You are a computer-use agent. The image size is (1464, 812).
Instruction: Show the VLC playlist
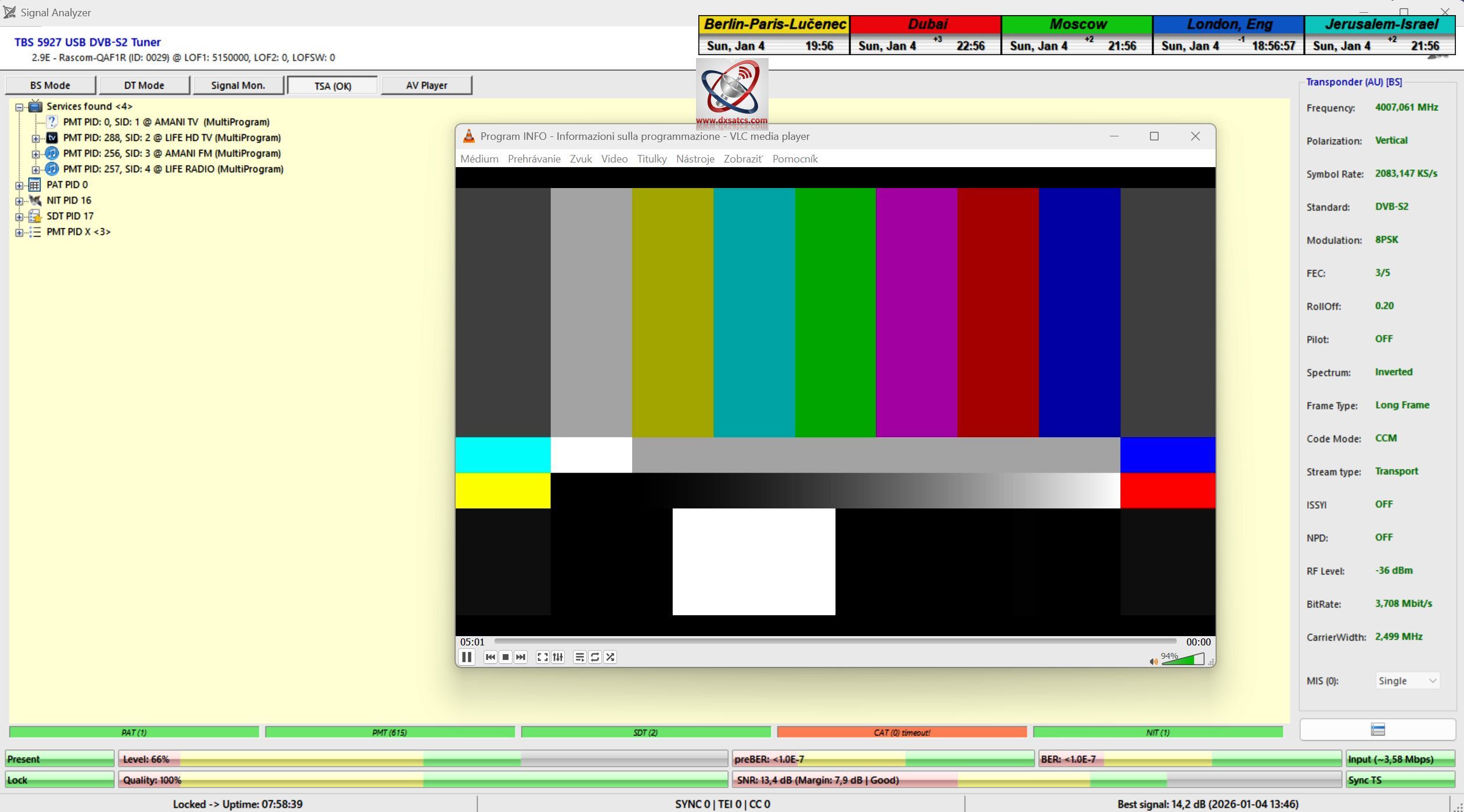click(x=579, y=657)
